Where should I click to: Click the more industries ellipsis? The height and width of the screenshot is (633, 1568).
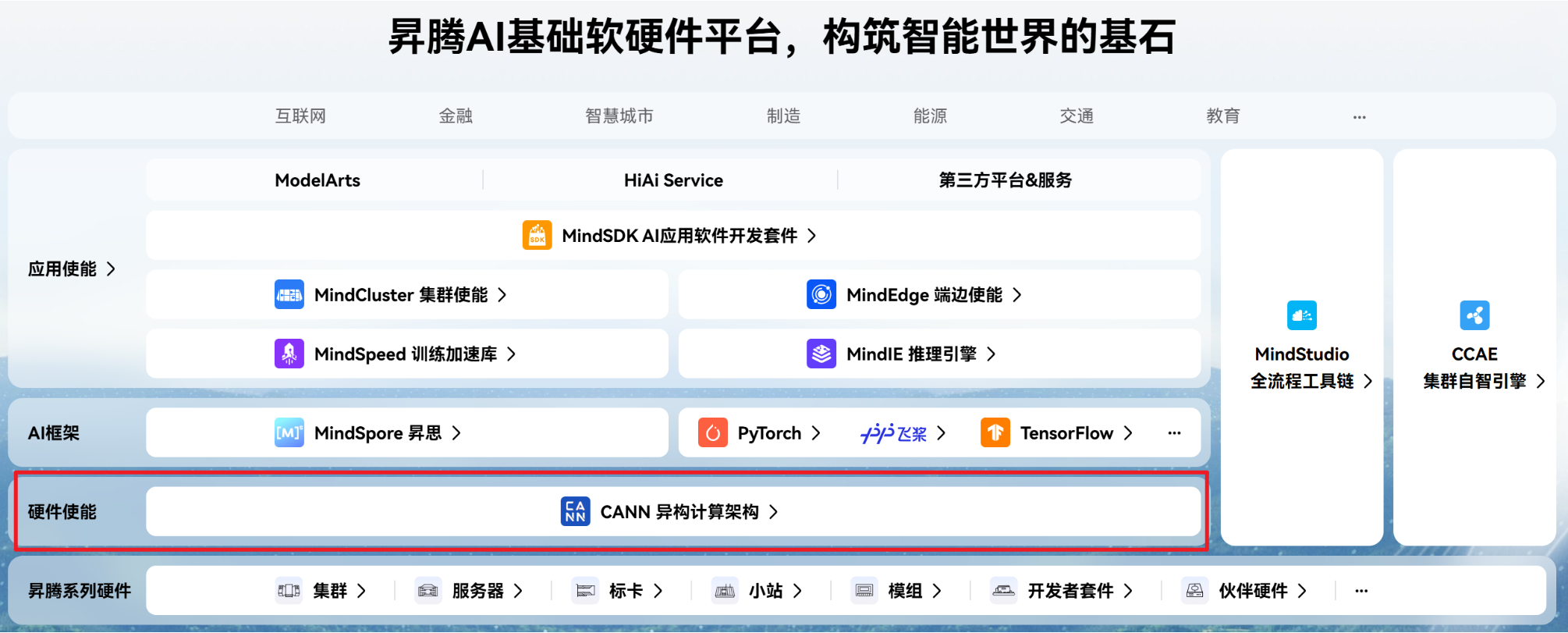1360,117
